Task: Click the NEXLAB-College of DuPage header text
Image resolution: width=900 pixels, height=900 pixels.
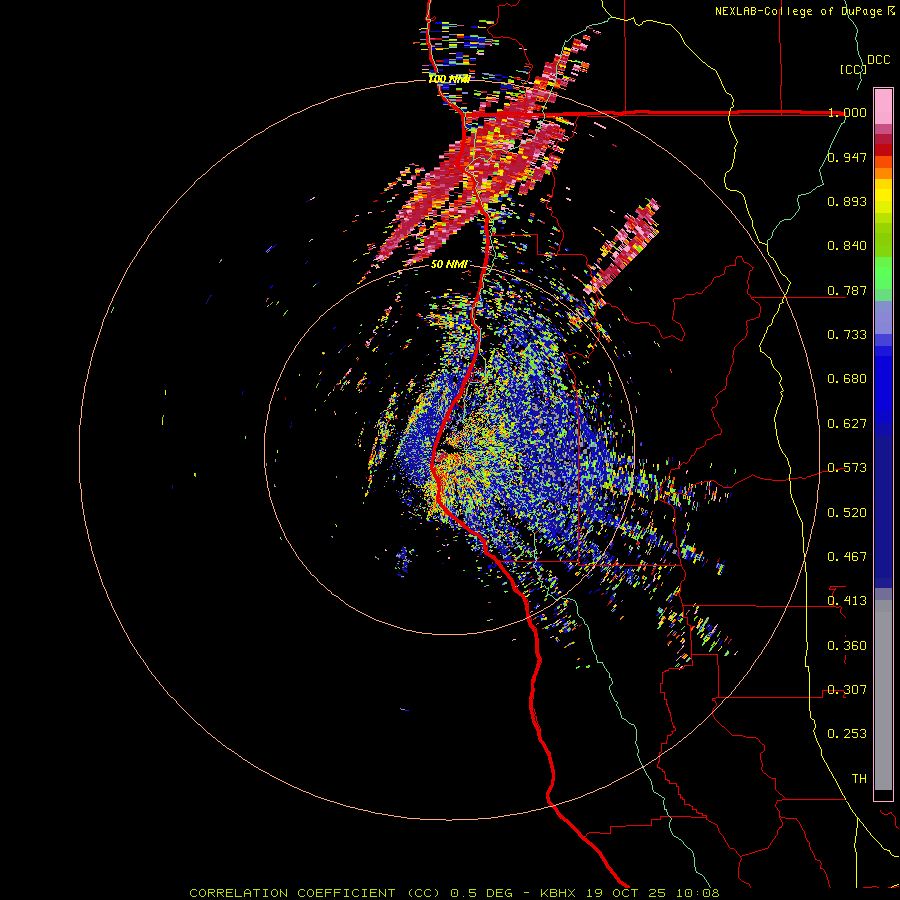Action: (x=799, y=11)
